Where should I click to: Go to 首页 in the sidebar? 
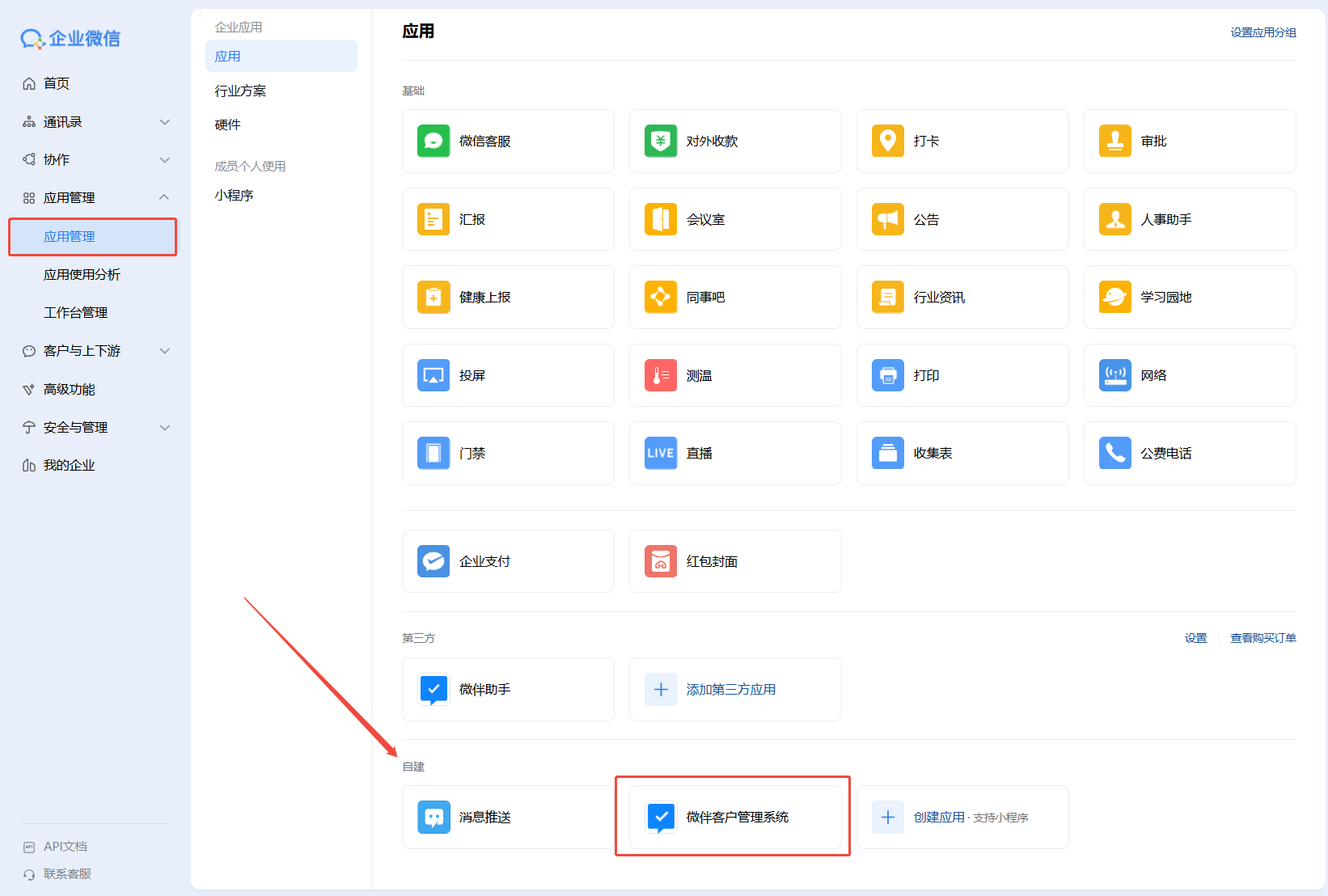click(56, 83)
